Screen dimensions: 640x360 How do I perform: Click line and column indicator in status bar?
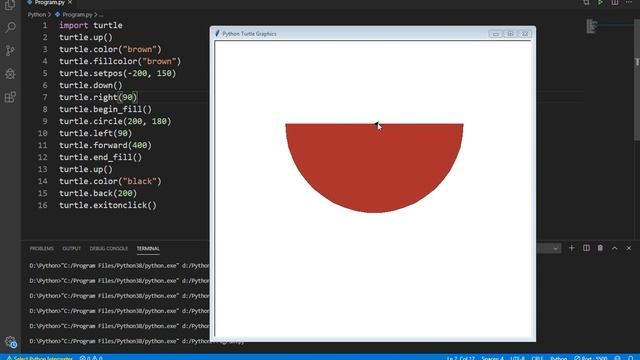click(x=460, y=358)
